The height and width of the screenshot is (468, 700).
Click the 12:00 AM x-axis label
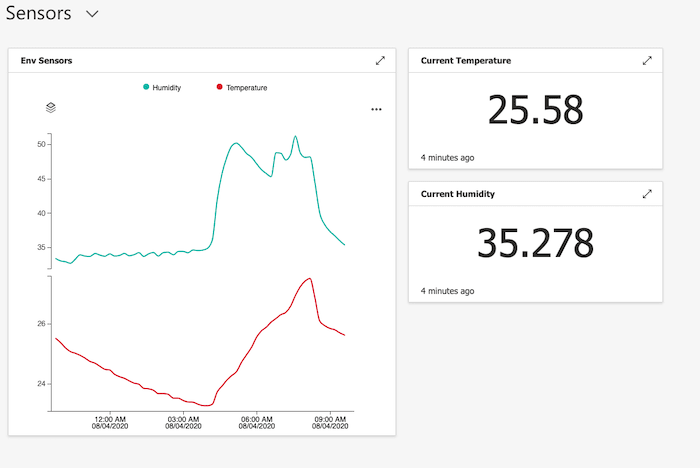click(110, 422)
